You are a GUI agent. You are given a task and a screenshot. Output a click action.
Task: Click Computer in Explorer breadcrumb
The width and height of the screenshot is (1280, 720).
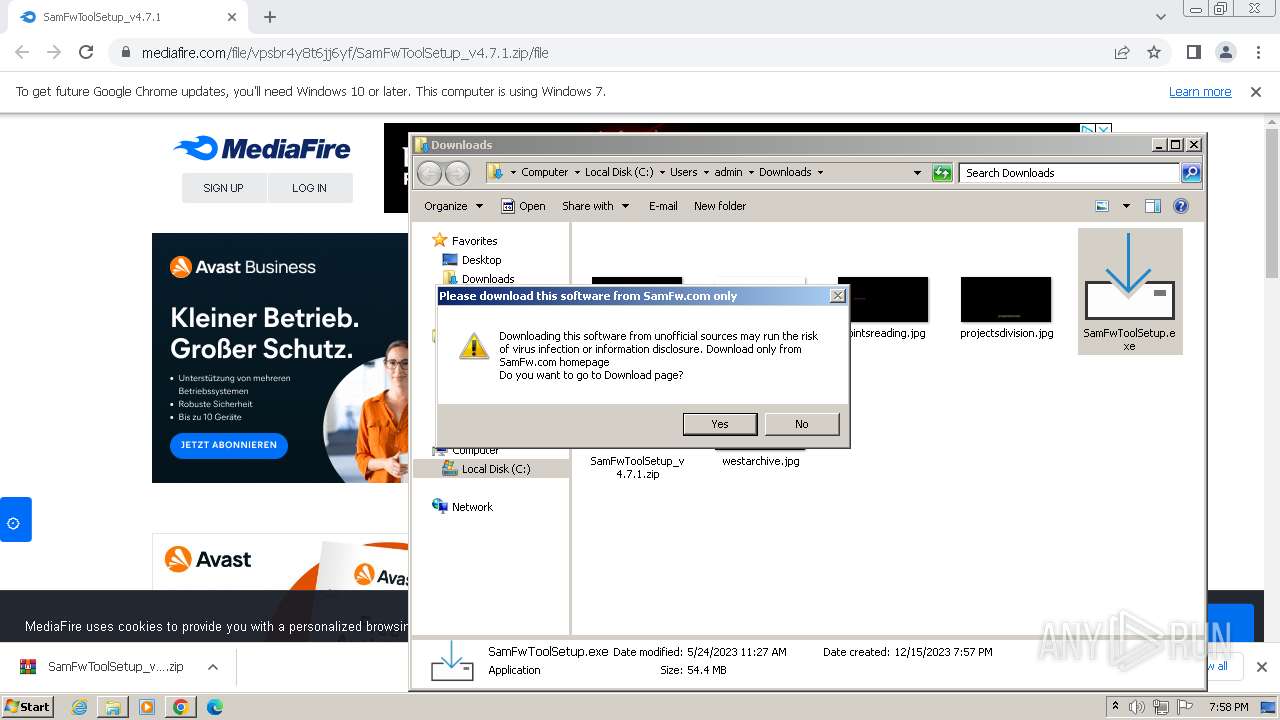coord(544,172)
